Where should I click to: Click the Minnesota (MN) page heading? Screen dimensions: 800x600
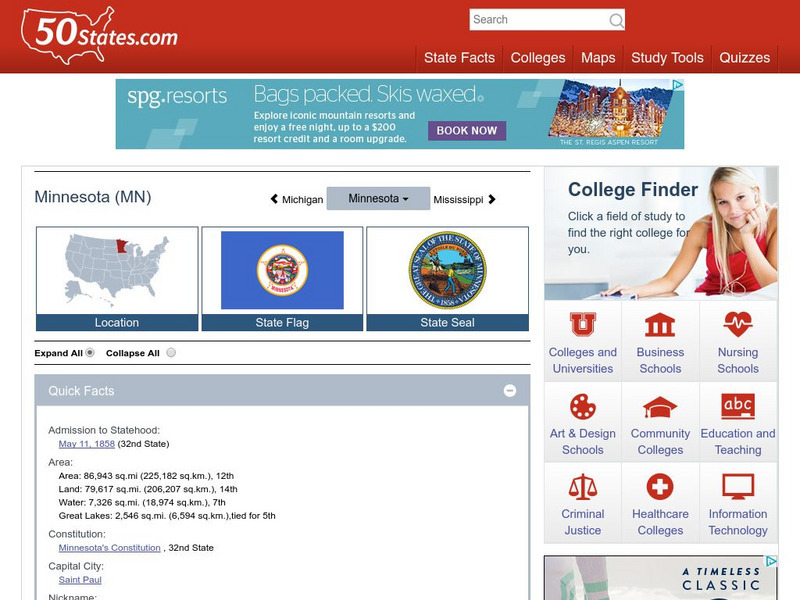(93, 197)
